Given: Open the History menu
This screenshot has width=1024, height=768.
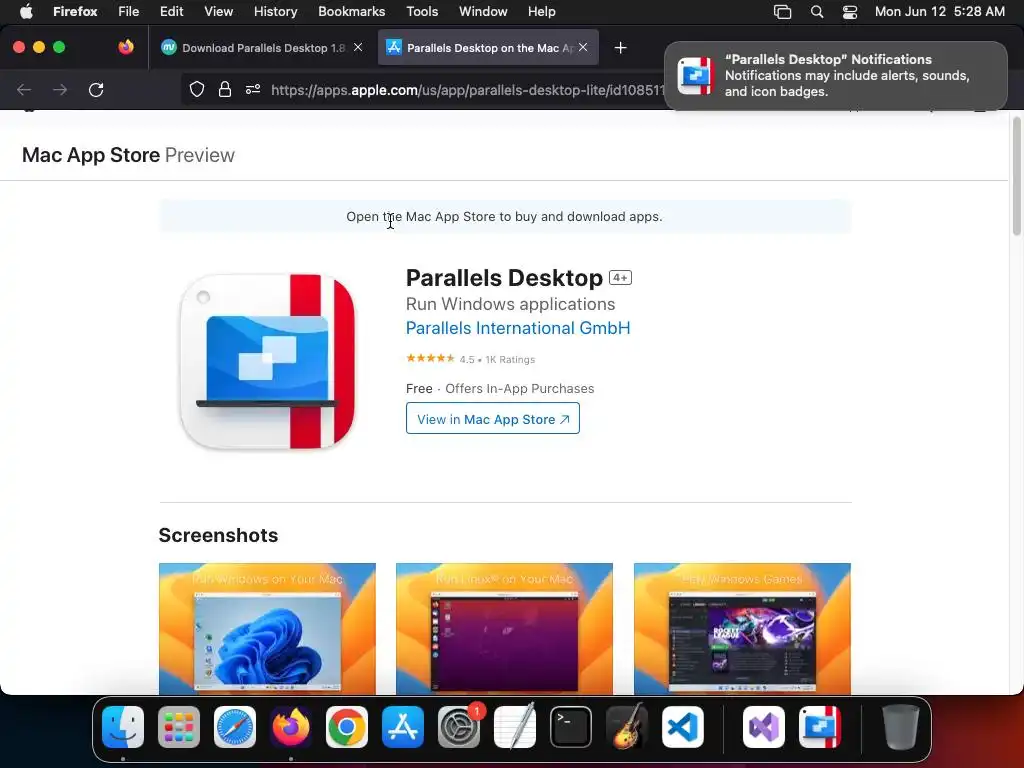Looking at the screenshot, I should pos(276,11).
